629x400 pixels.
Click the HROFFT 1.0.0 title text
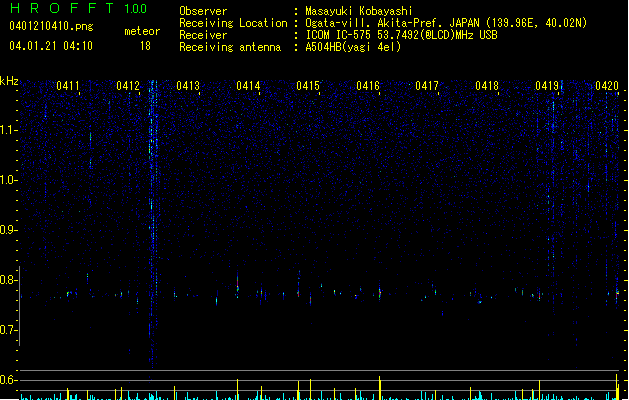point(78,8)
